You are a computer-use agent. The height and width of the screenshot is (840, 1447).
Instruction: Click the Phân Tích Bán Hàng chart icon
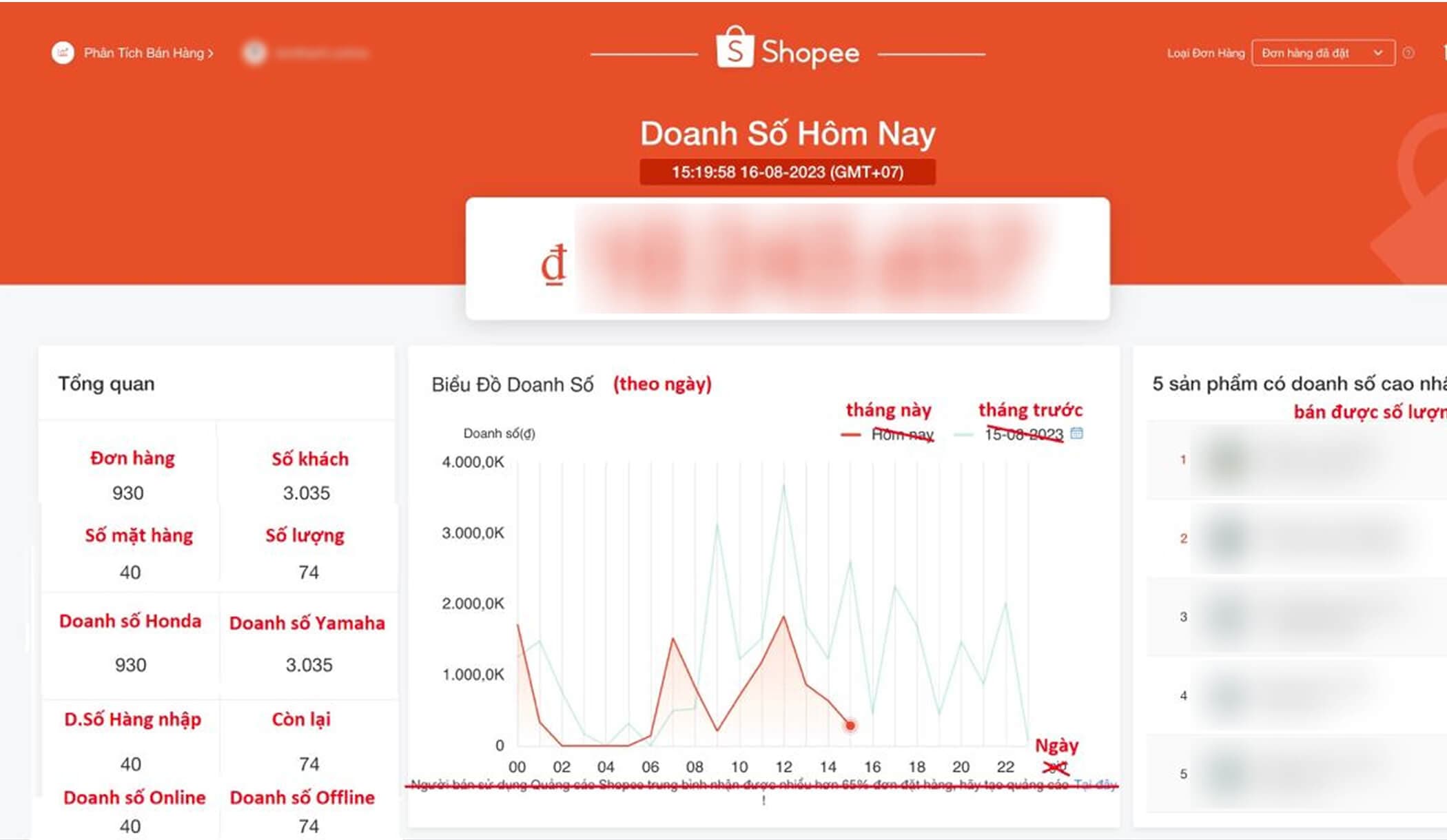click(63, 53)
